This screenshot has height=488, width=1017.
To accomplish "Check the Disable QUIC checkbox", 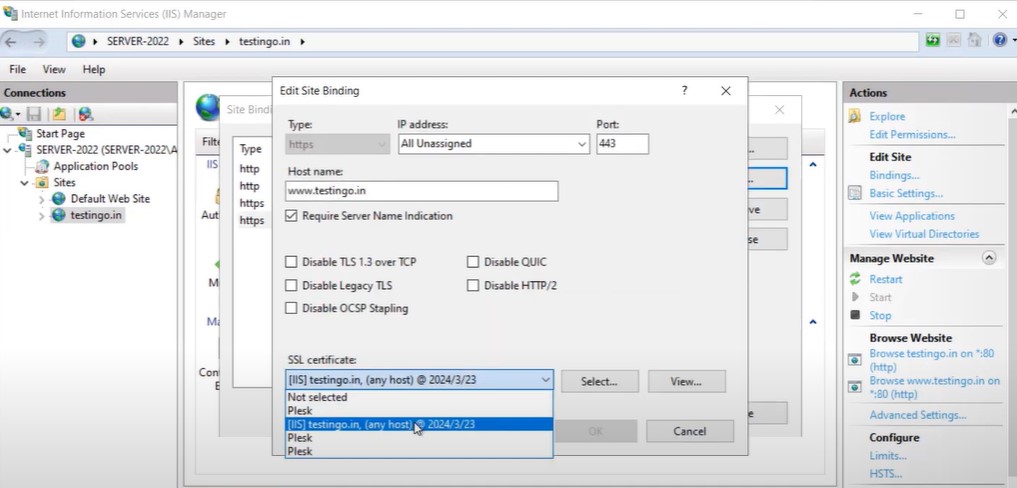I will click(473, 262).
